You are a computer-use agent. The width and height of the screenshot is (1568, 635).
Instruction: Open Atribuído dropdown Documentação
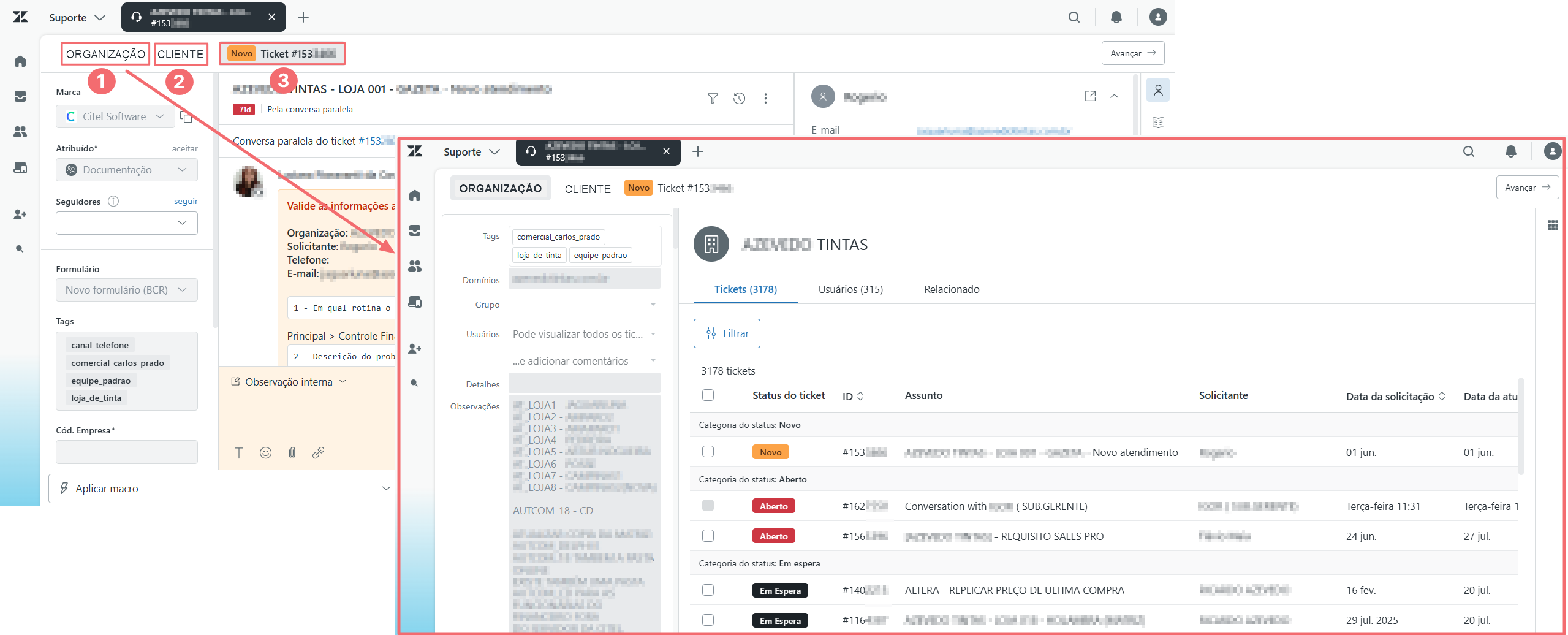127,170
